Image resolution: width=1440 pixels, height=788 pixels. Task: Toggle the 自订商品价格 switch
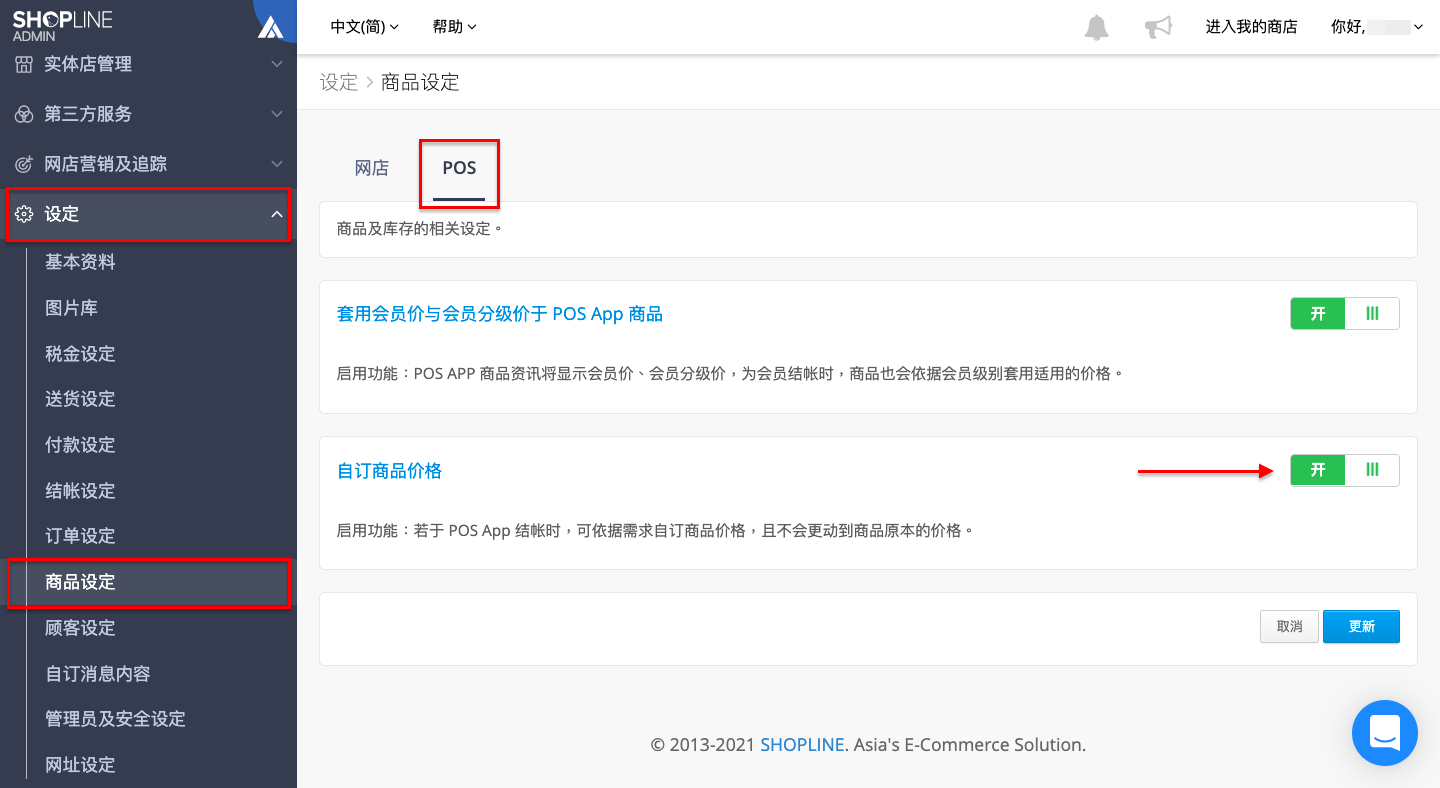pyautogui.click(x=1345, y=470)
